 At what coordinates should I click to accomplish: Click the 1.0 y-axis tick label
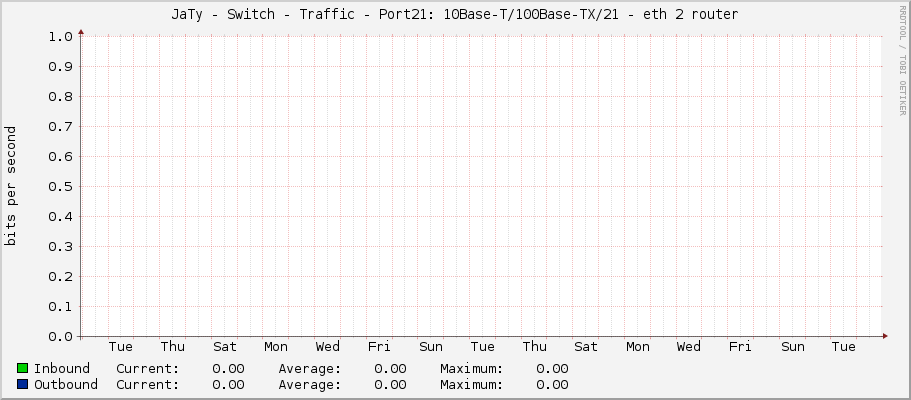[x=60, y=37]
